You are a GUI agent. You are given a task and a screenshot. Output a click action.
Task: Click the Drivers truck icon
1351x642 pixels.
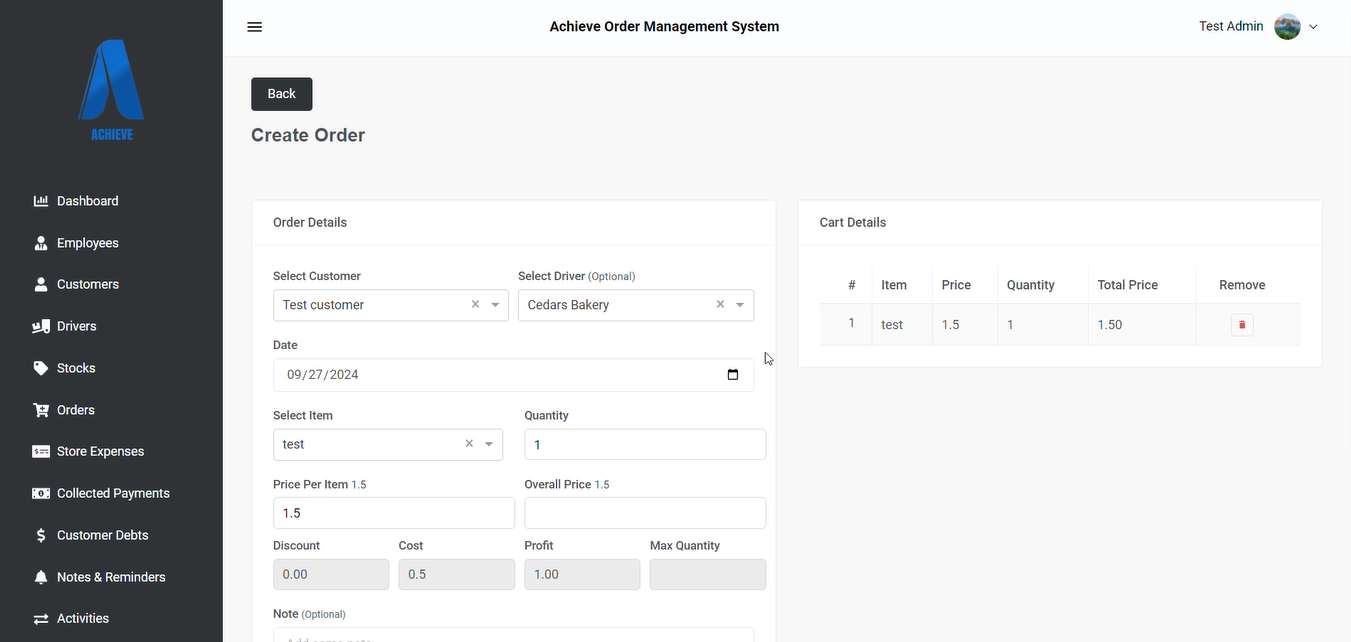coord(41,326)
